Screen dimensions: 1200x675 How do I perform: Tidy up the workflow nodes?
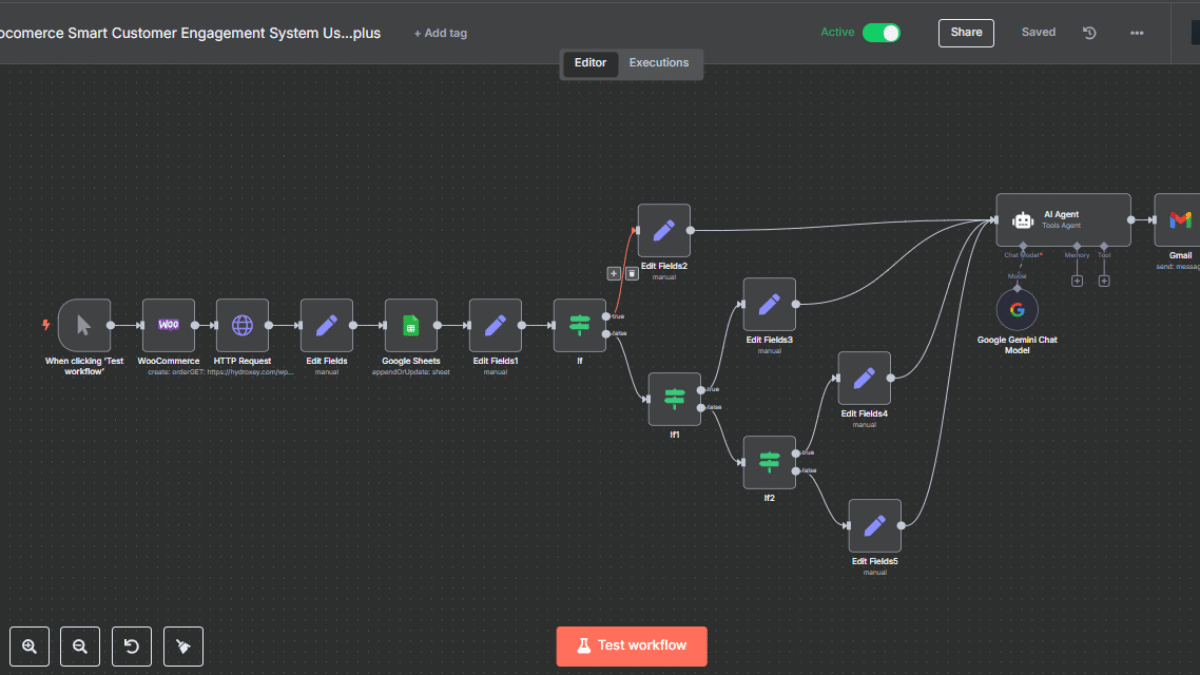point(183,646)
